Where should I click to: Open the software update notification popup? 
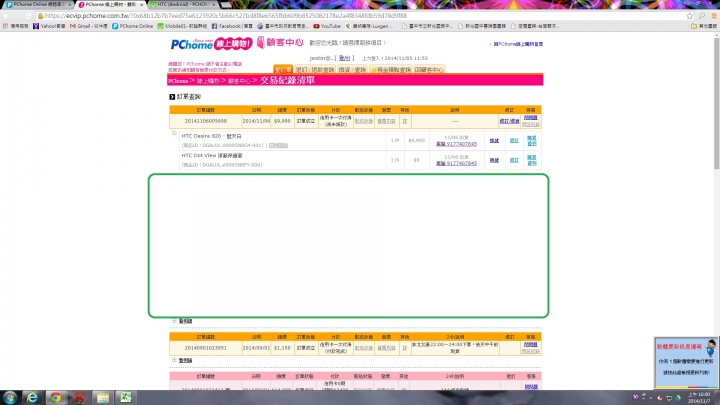[x=686, y=363]
